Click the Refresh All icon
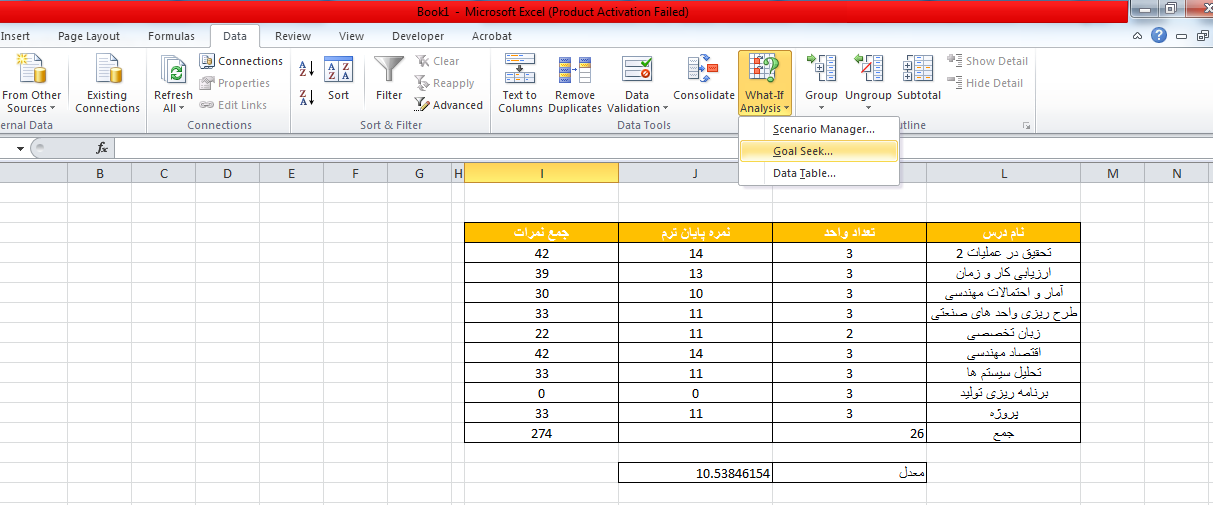The image size is (1213, 505). (x=174, y=70)
